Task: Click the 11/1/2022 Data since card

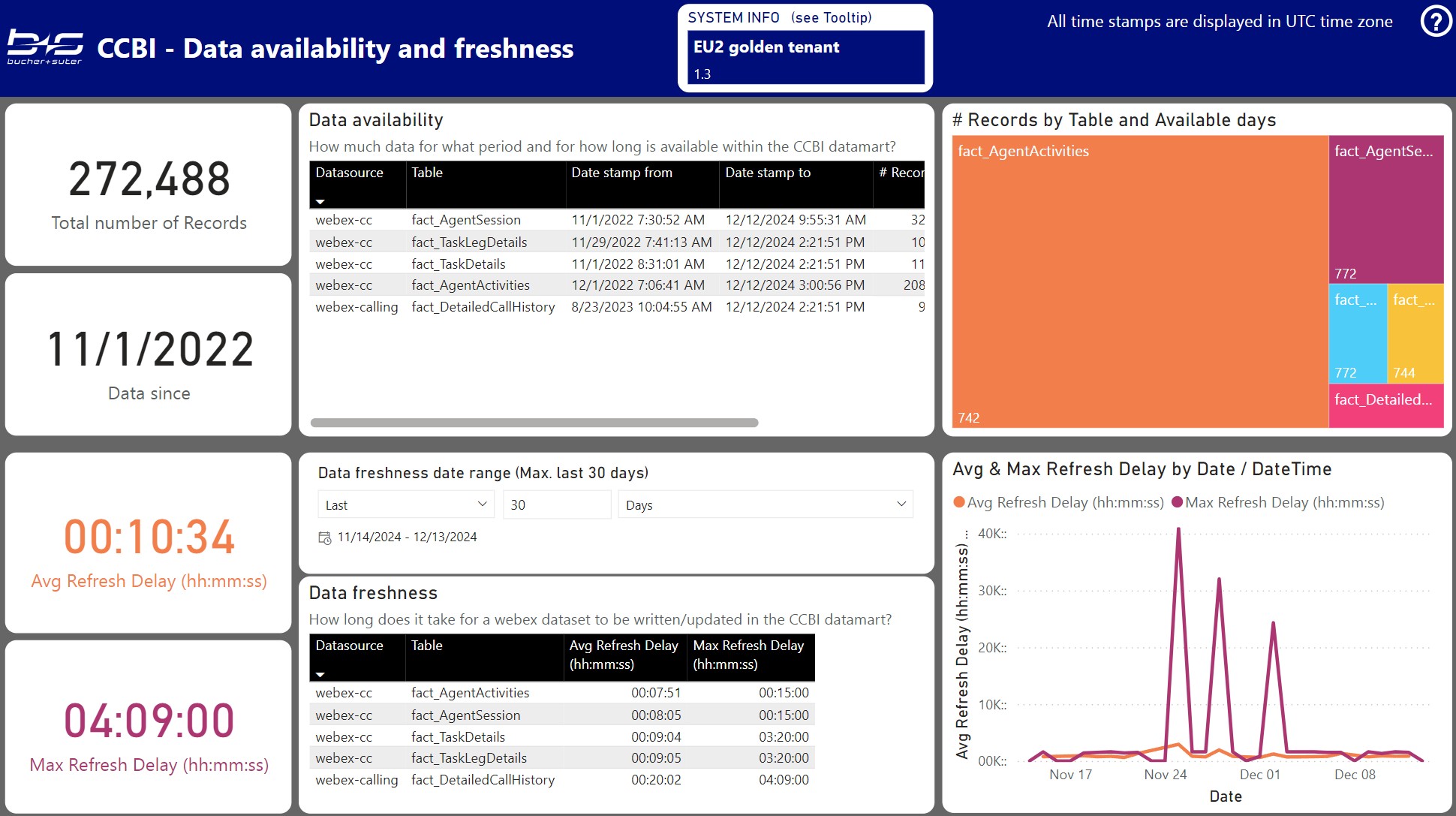Action: pyautogui.click(x=149, y=354)
